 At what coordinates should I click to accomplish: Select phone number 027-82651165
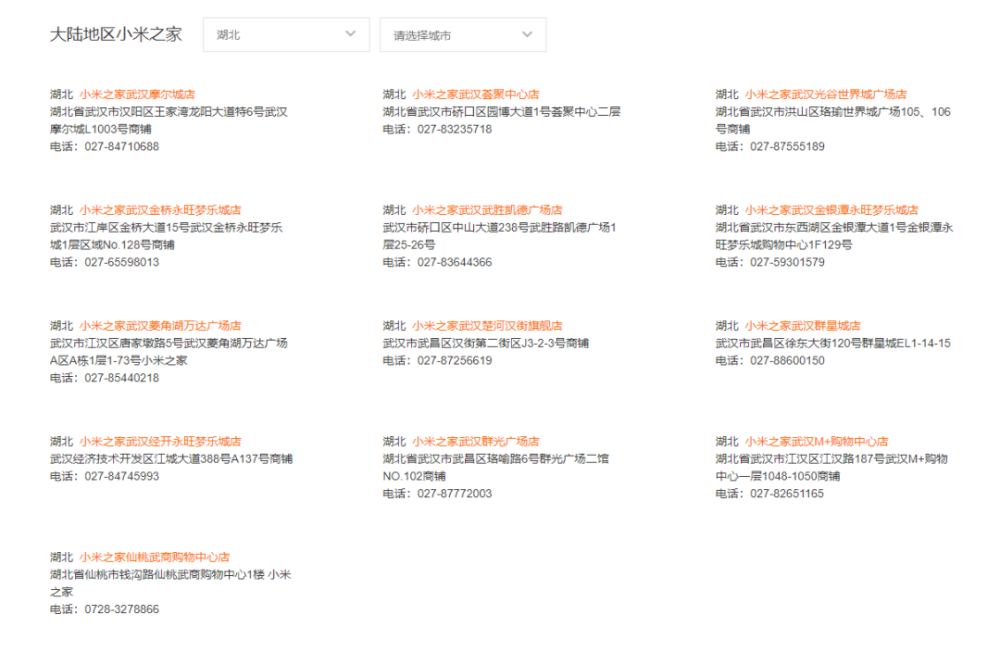click(787, 494)
